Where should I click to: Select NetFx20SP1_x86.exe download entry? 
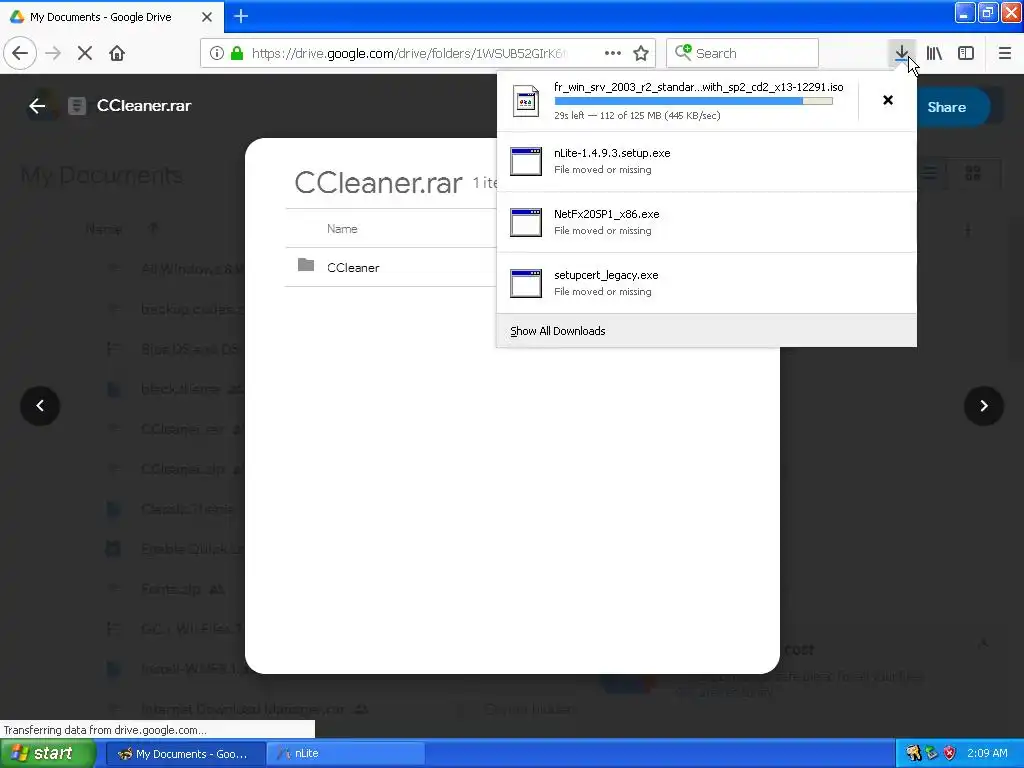coord(707,222)
